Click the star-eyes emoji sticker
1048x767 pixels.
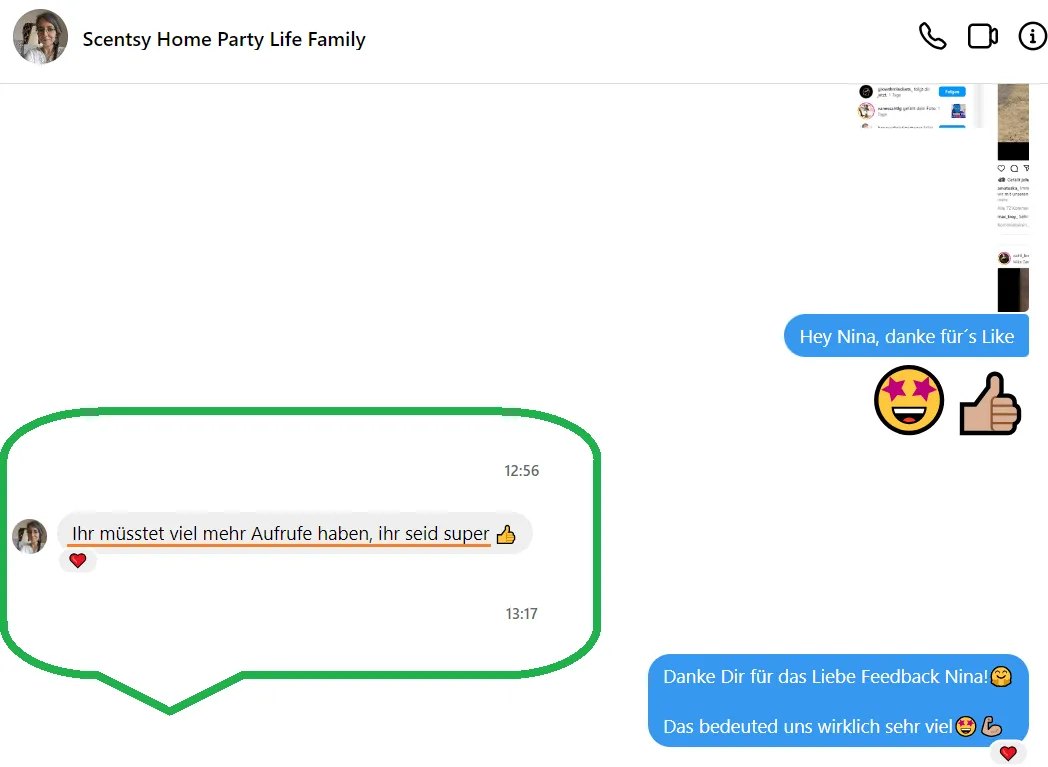click(x=908, y=400)
